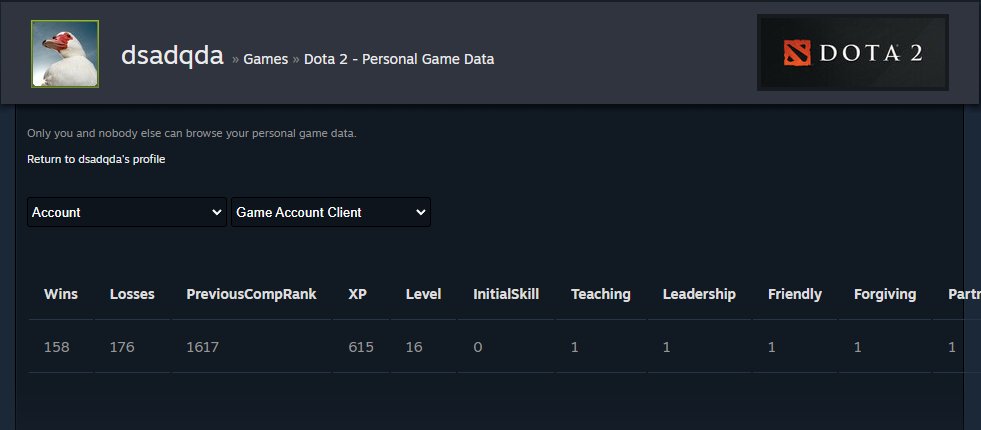Click the Leadership value 1
This screenshot has height=430, width=981.
click(x=667, y=347)
